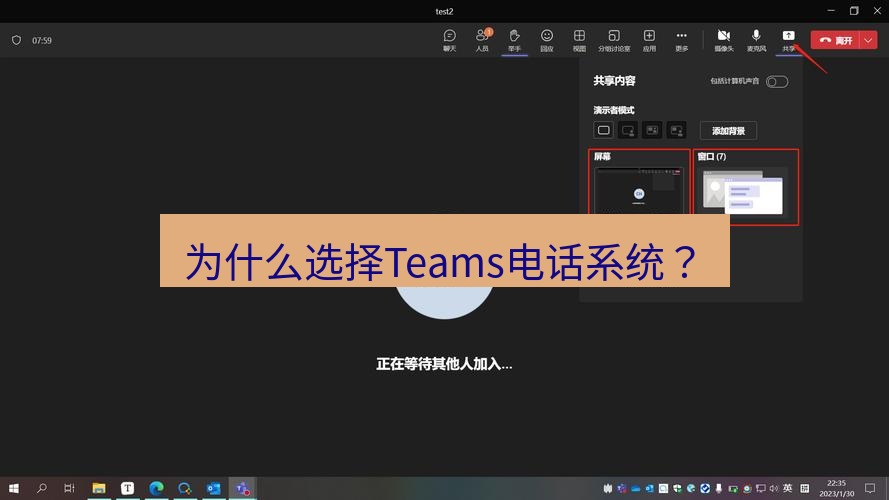Viewport: 889px width, 500px height.
Task: Select reporter presenter mode
Action: 676,130
